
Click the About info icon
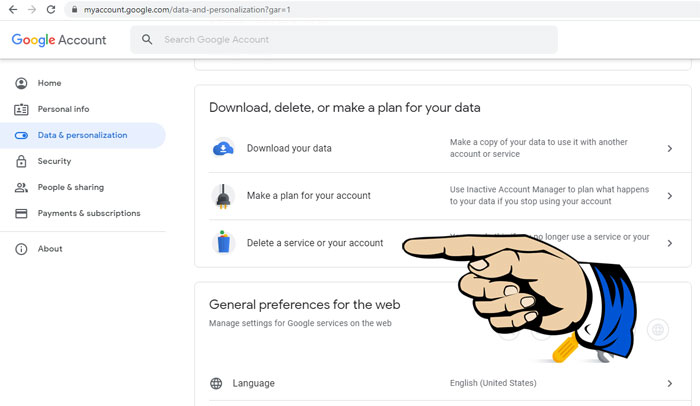(x=21, y=249)
